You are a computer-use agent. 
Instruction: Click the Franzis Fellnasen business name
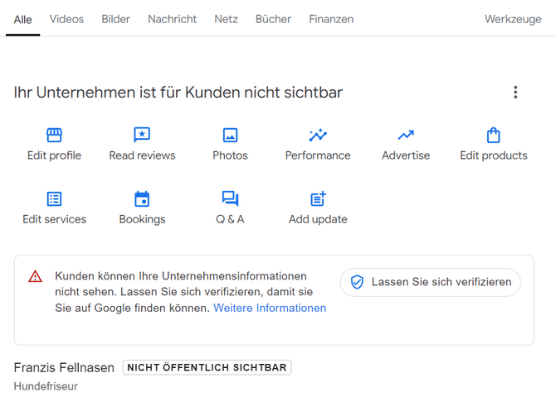pos(64,368)
